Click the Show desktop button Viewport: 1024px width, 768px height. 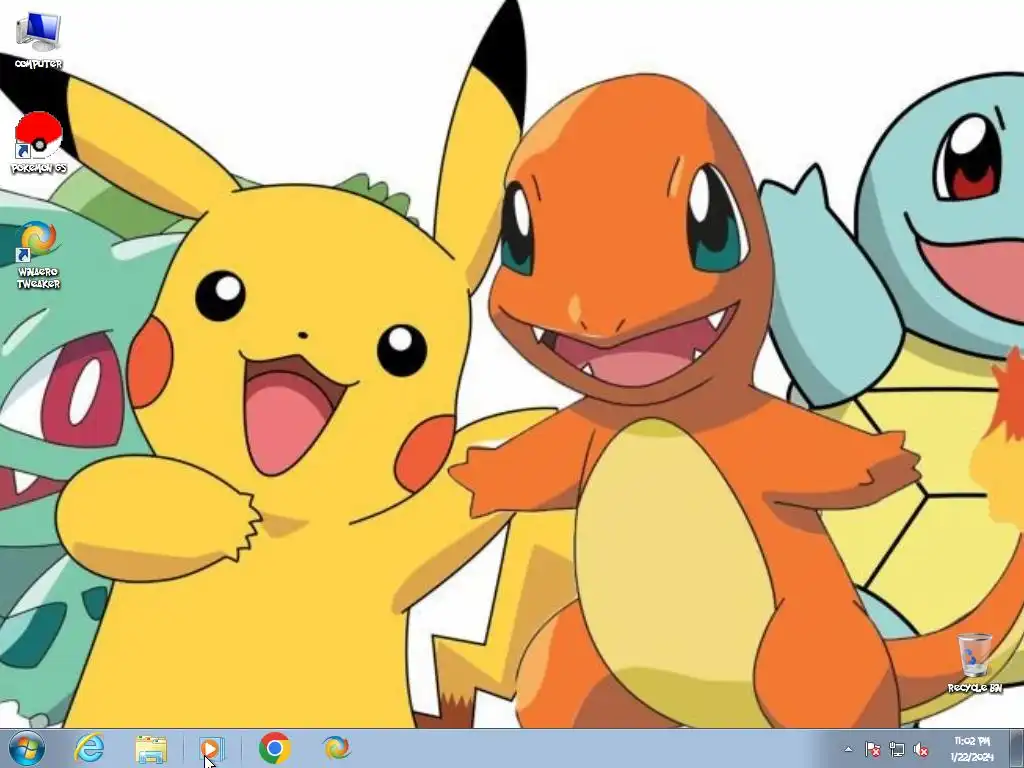click(x=1017, y=748)
